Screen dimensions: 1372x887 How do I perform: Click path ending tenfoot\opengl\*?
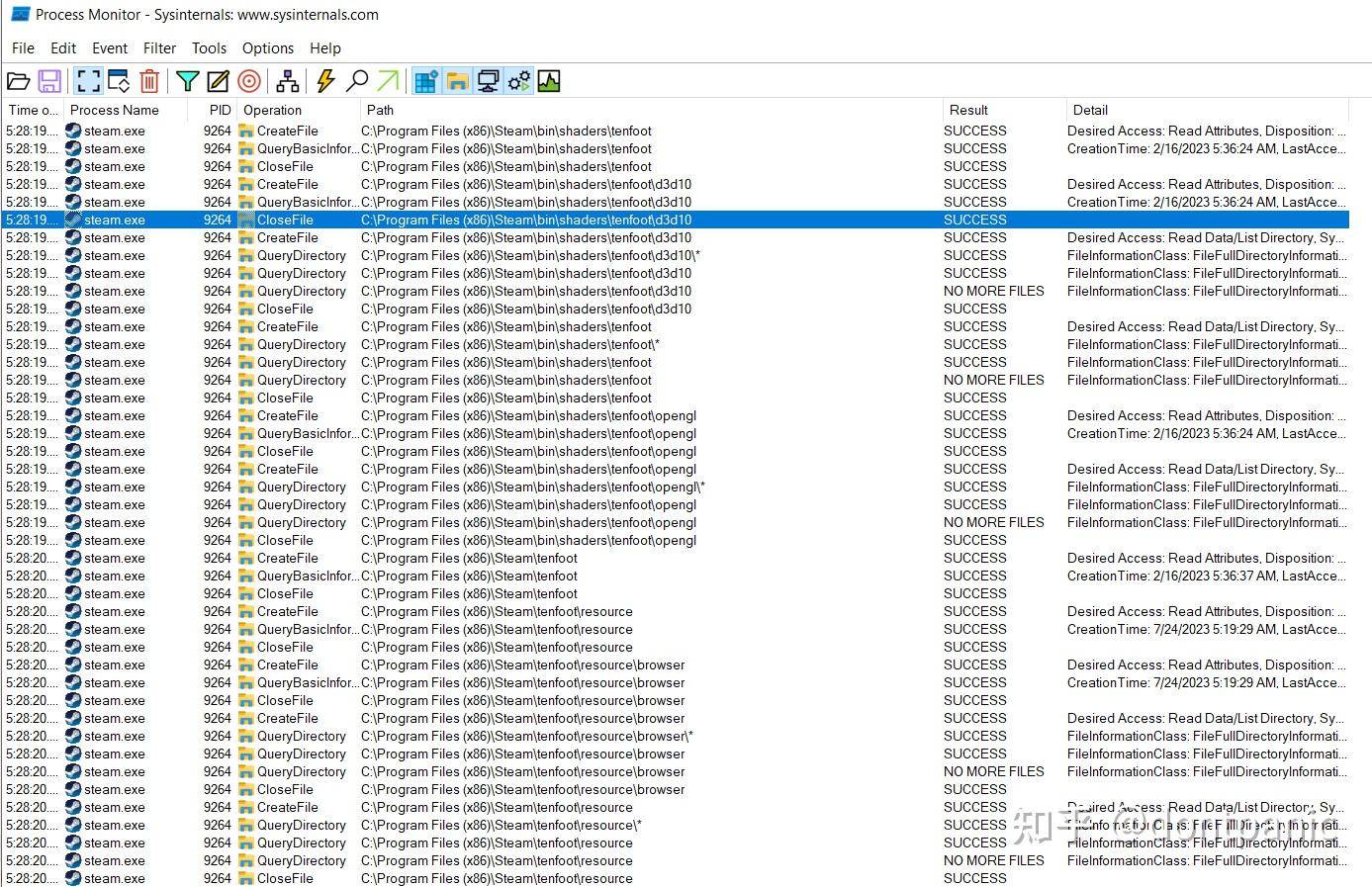(533, 487)
